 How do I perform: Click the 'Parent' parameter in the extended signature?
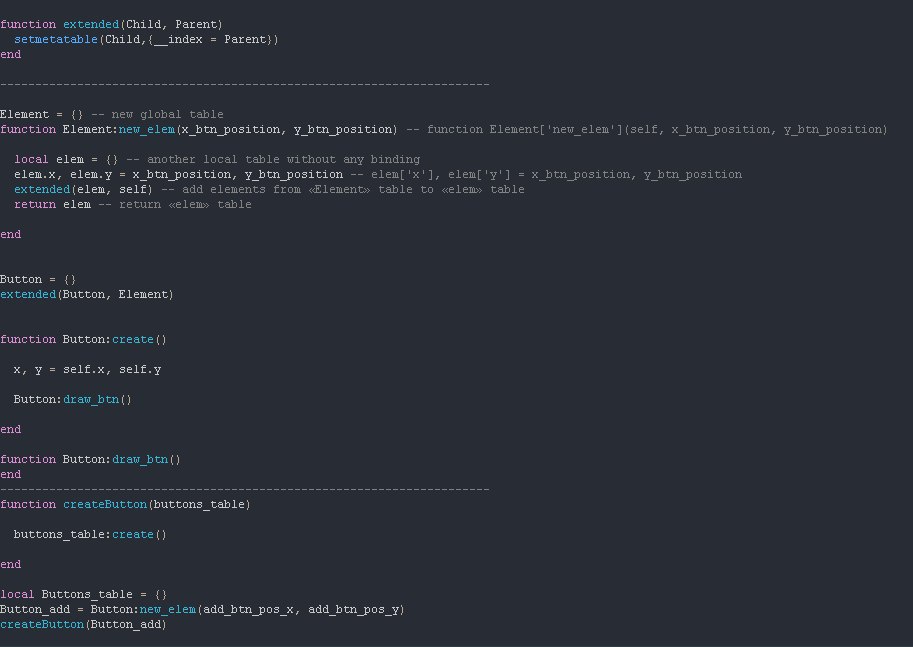196,24
